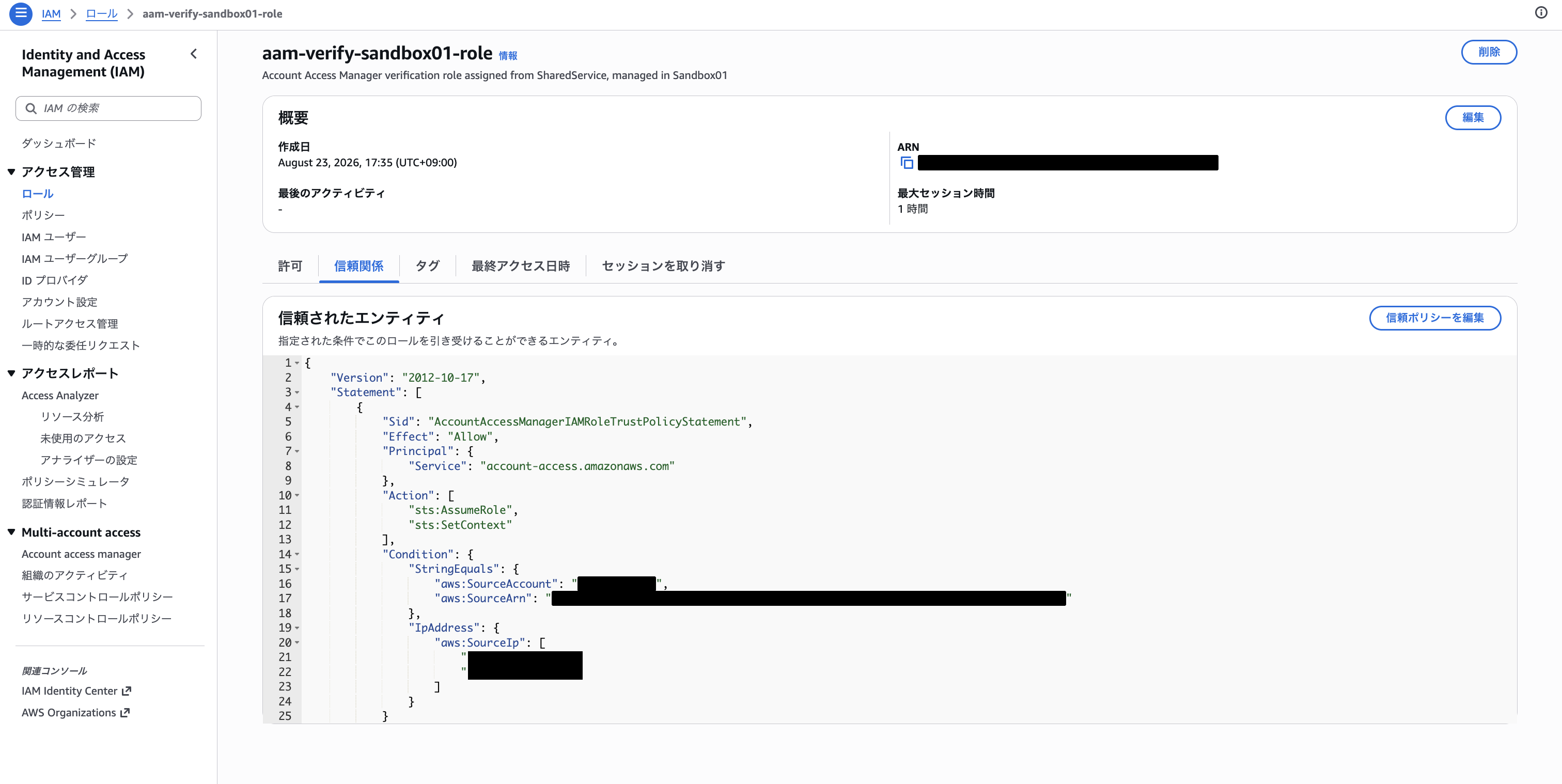
Task: Open the hamburger navigation menu
Action: 21,13
